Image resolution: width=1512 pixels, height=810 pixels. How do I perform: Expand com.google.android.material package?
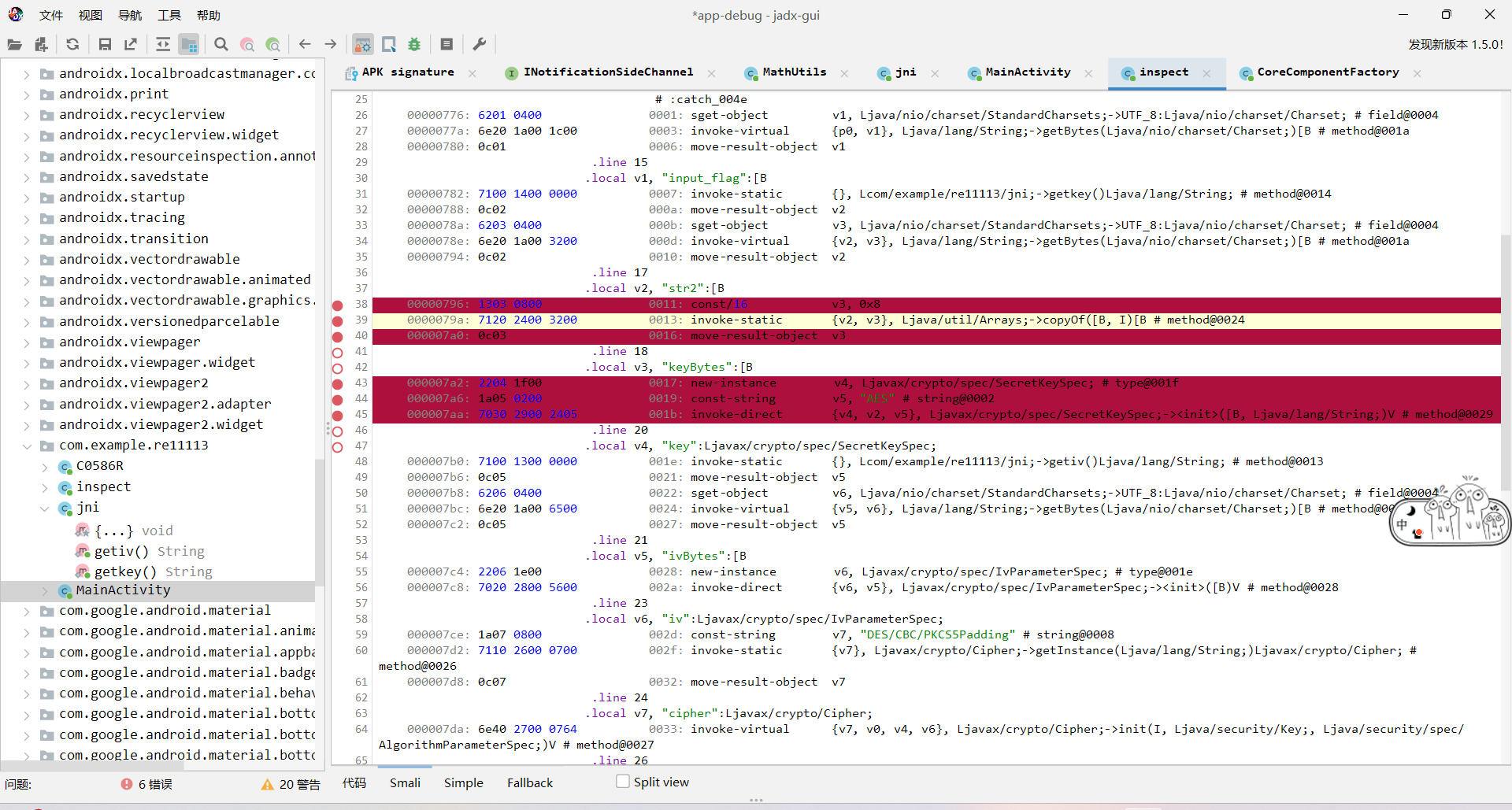coord(27,611)
